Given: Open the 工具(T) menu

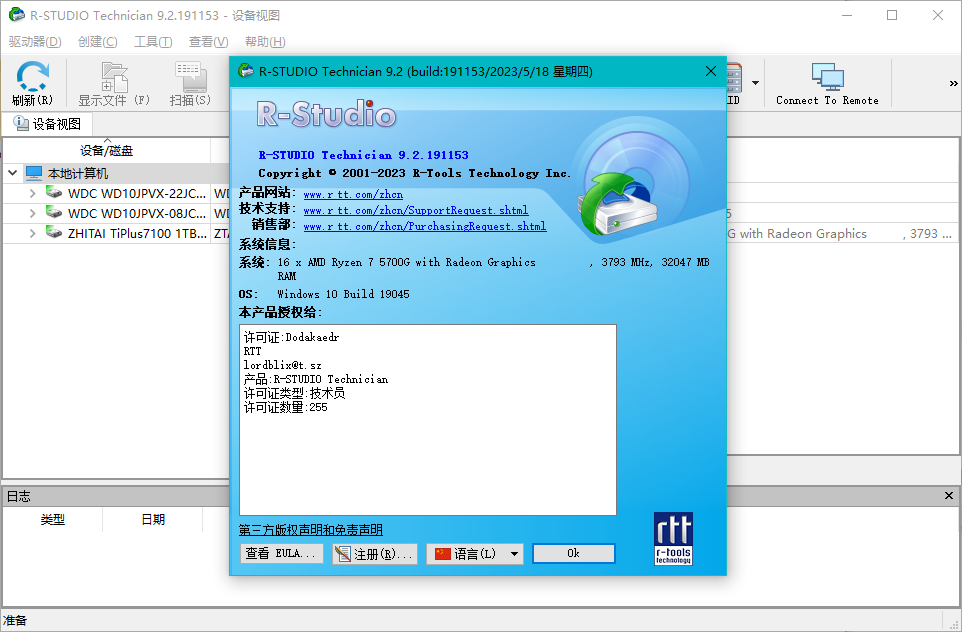Looking at the screenshot, I should click(153, 42).
